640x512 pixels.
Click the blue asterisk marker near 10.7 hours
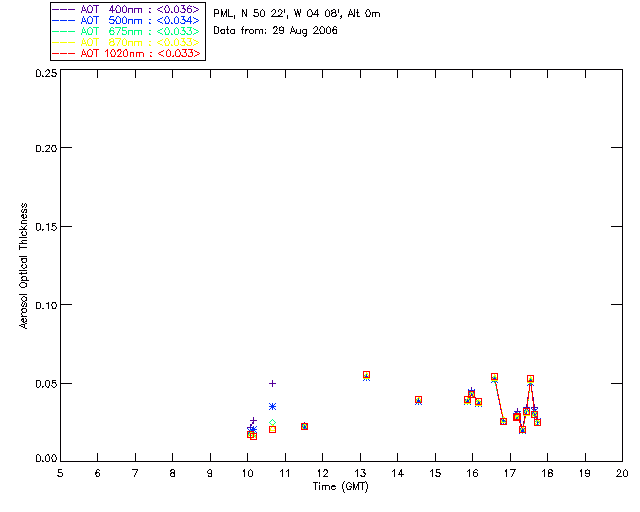(x=272, y=407)
